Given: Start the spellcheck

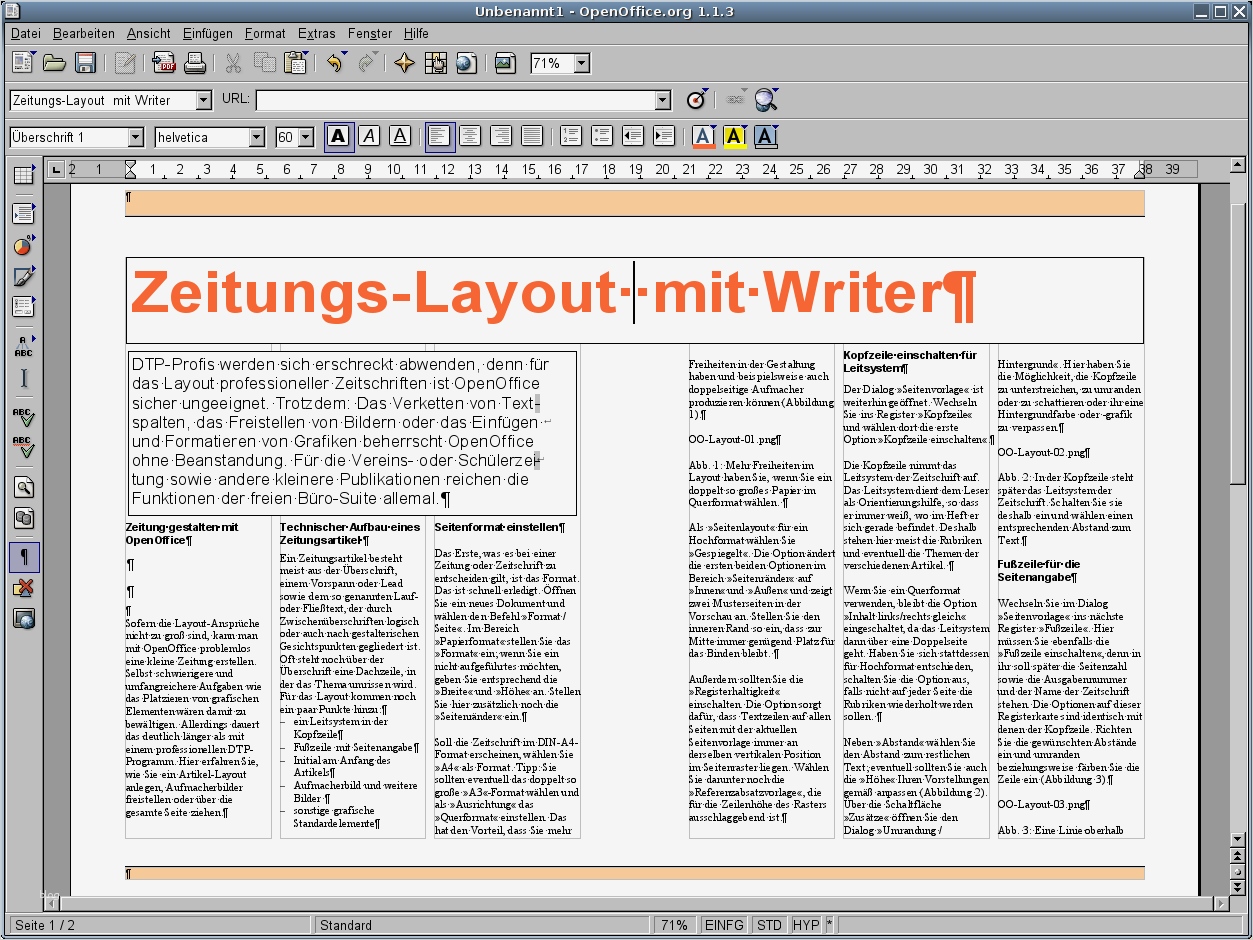Looking at the screenshot, I should click(25, 419).
